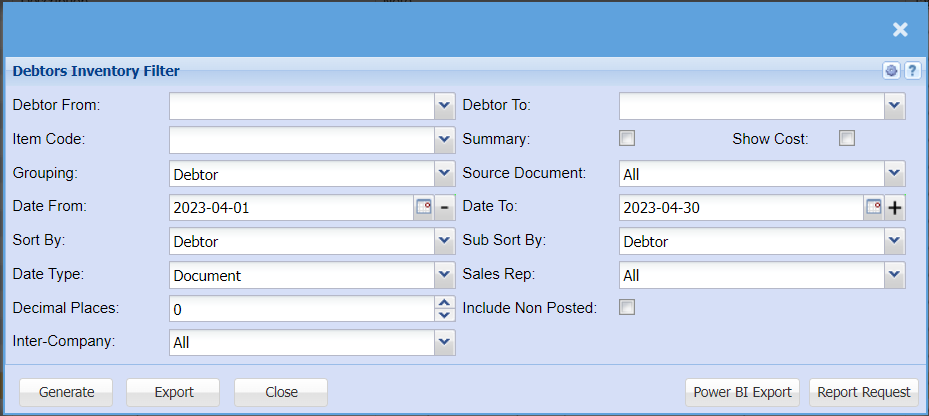
Task: Click the minus button beside Date From
Action: (x=445, y=207)
